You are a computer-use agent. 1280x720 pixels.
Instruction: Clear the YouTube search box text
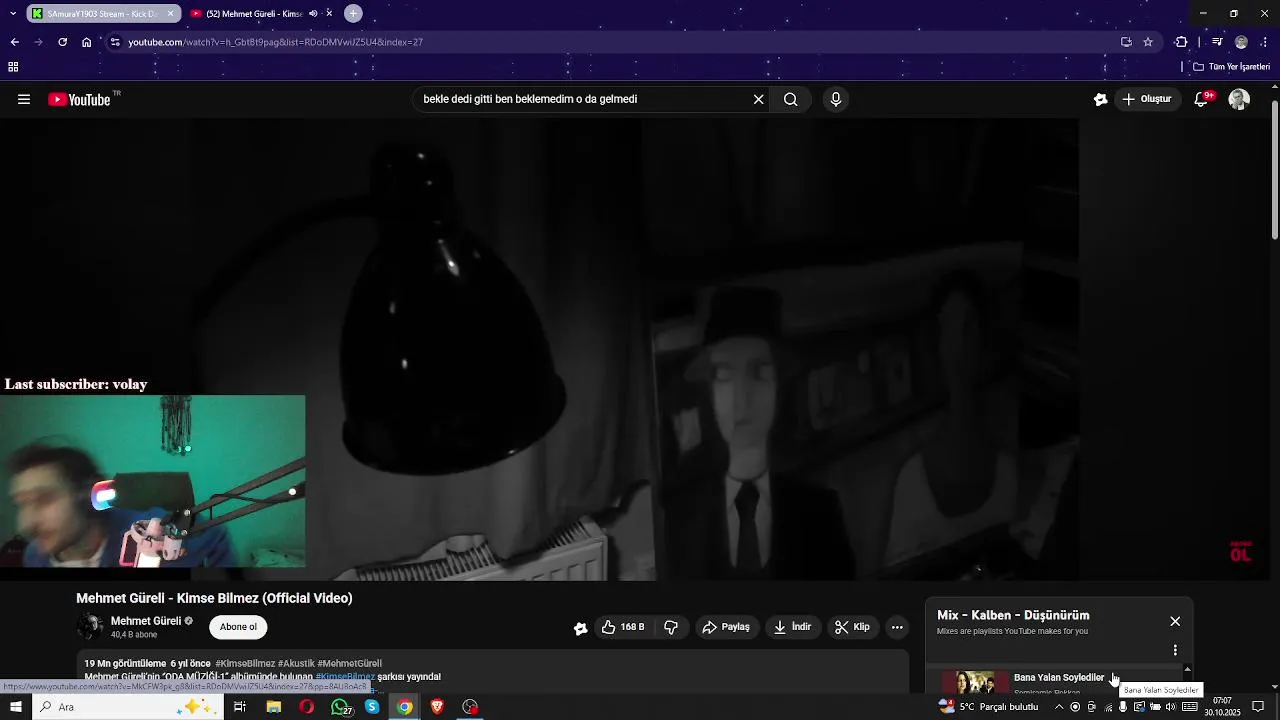758,99
